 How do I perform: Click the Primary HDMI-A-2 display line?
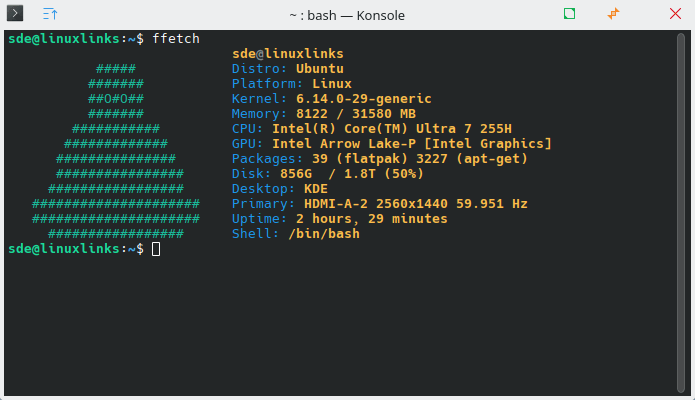click(x=380, y=204)
